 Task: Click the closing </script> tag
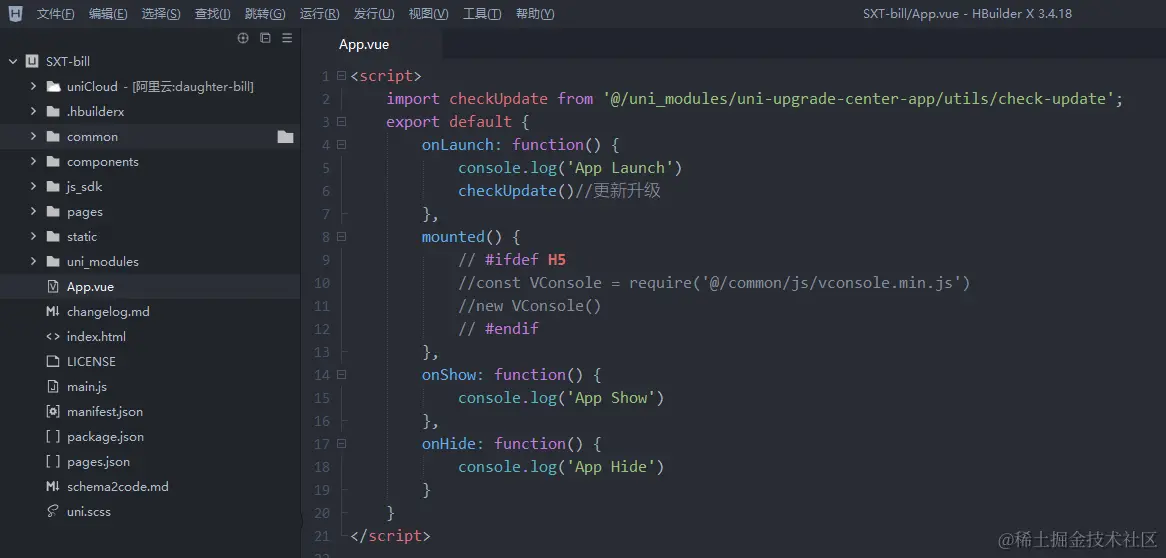pos(390,536)
